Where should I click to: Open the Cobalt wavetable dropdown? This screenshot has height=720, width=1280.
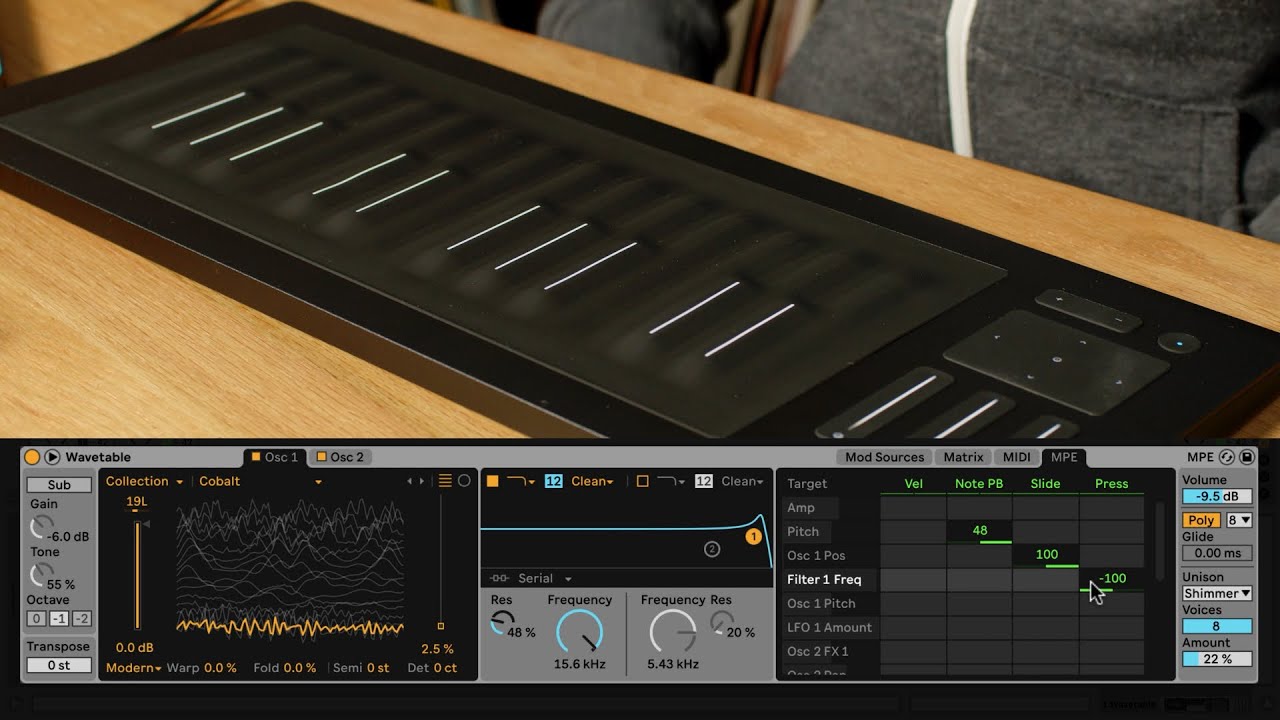[x=260, y=481]
